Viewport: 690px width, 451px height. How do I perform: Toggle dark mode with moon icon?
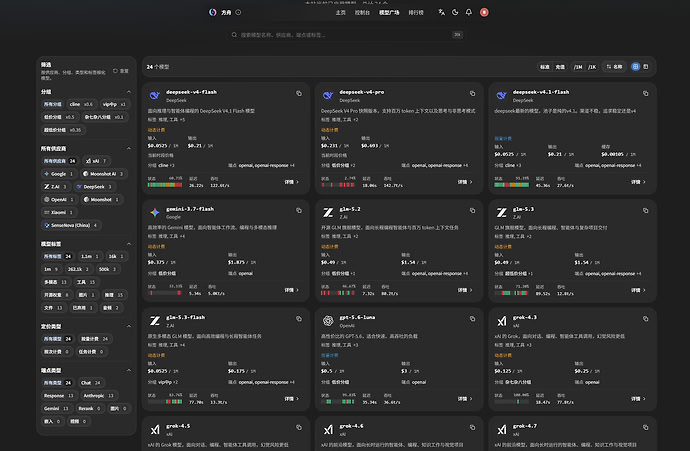[x=455, y=12]
